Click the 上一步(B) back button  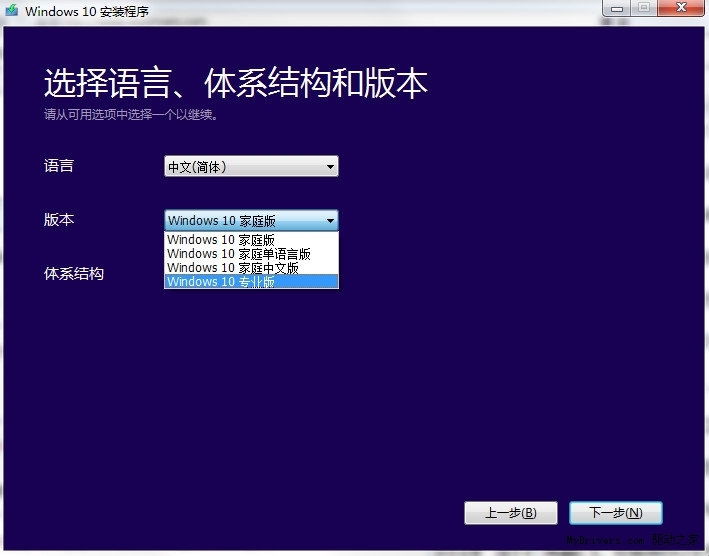510,513
